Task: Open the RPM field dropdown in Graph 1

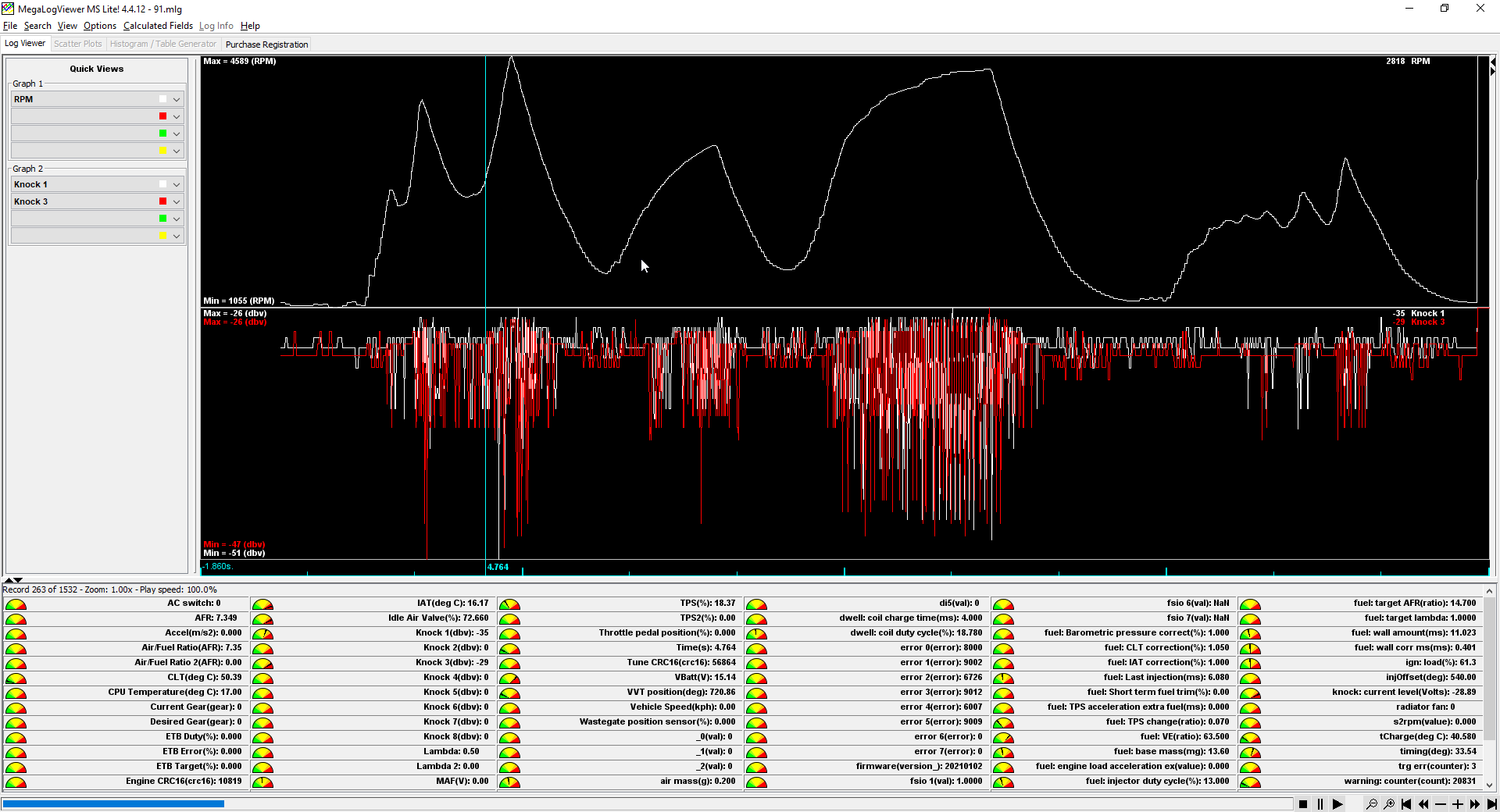Action: 177,99
